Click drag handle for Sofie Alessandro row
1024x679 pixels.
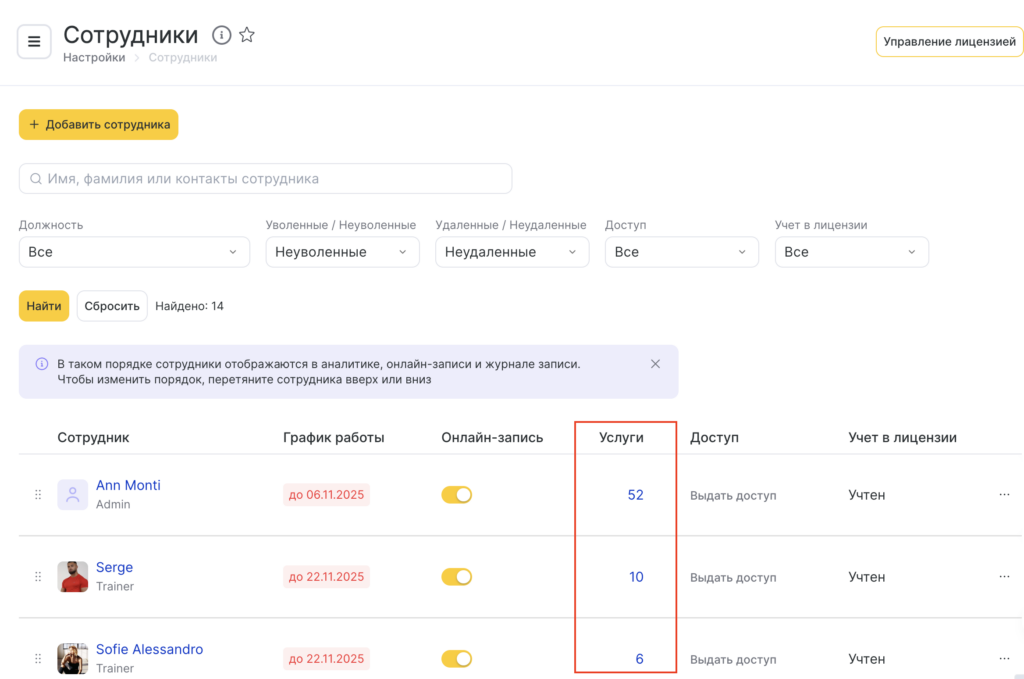38,659
